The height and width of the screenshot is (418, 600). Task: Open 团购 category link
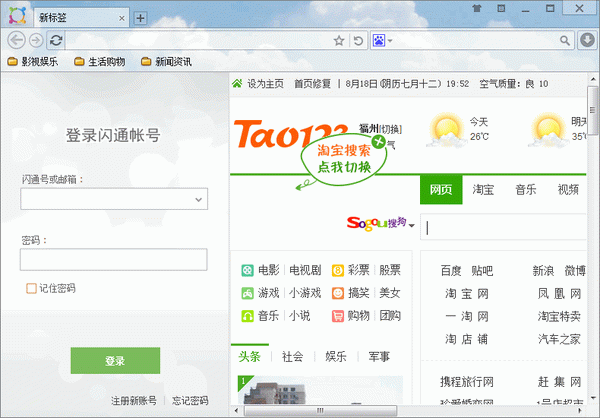[x=390, y=316]
